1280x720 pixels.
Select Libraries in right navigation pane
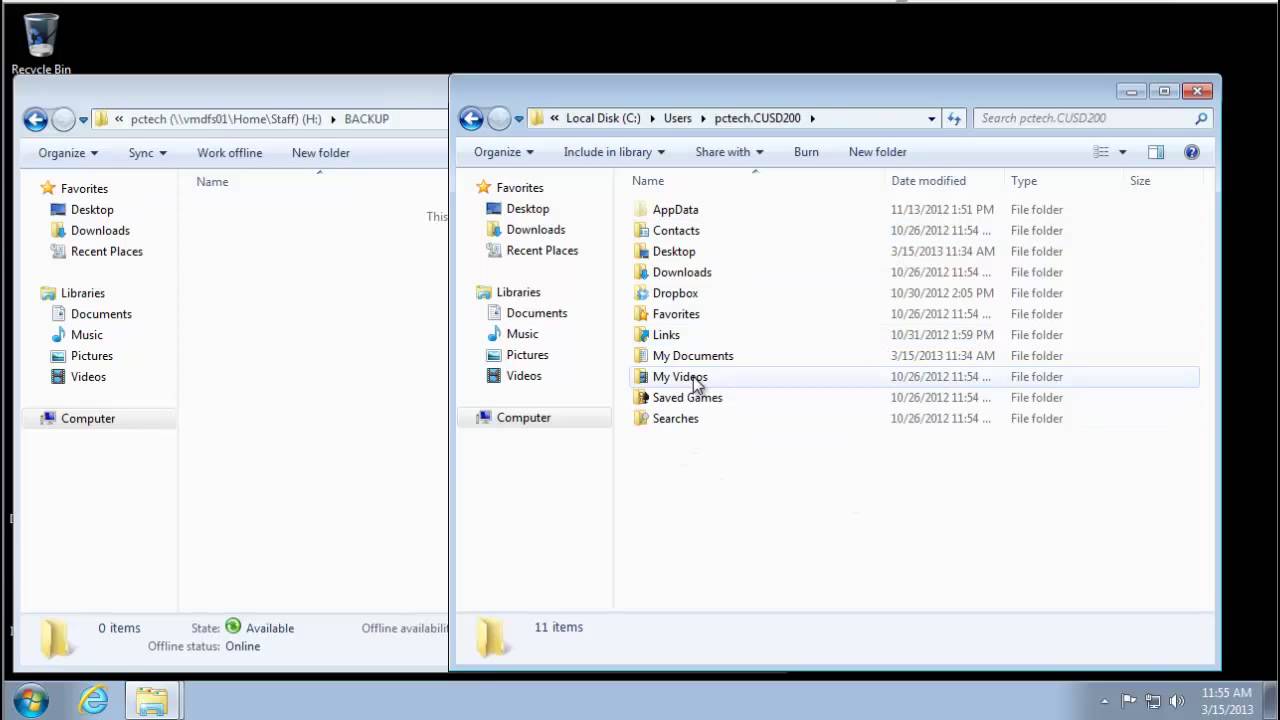(518, 293)
